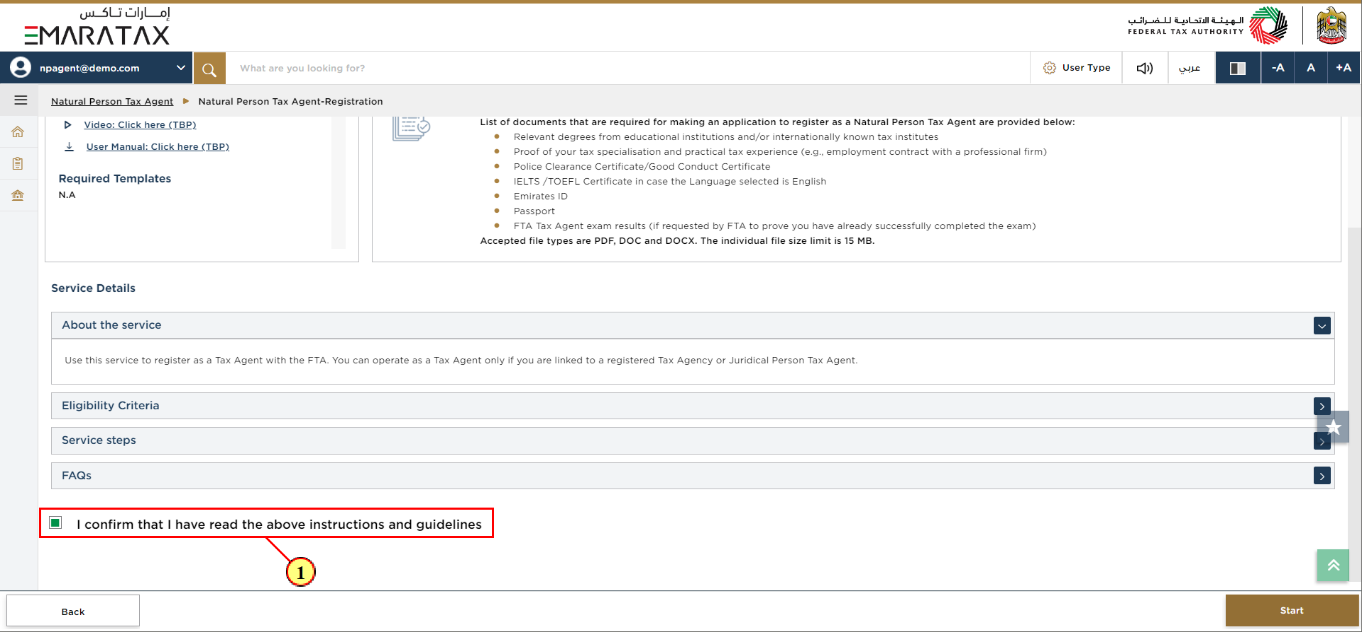This screenshot has height=637, width=1366.
Task: Click the 'Required Templates' heading
Action: (115, 179)
